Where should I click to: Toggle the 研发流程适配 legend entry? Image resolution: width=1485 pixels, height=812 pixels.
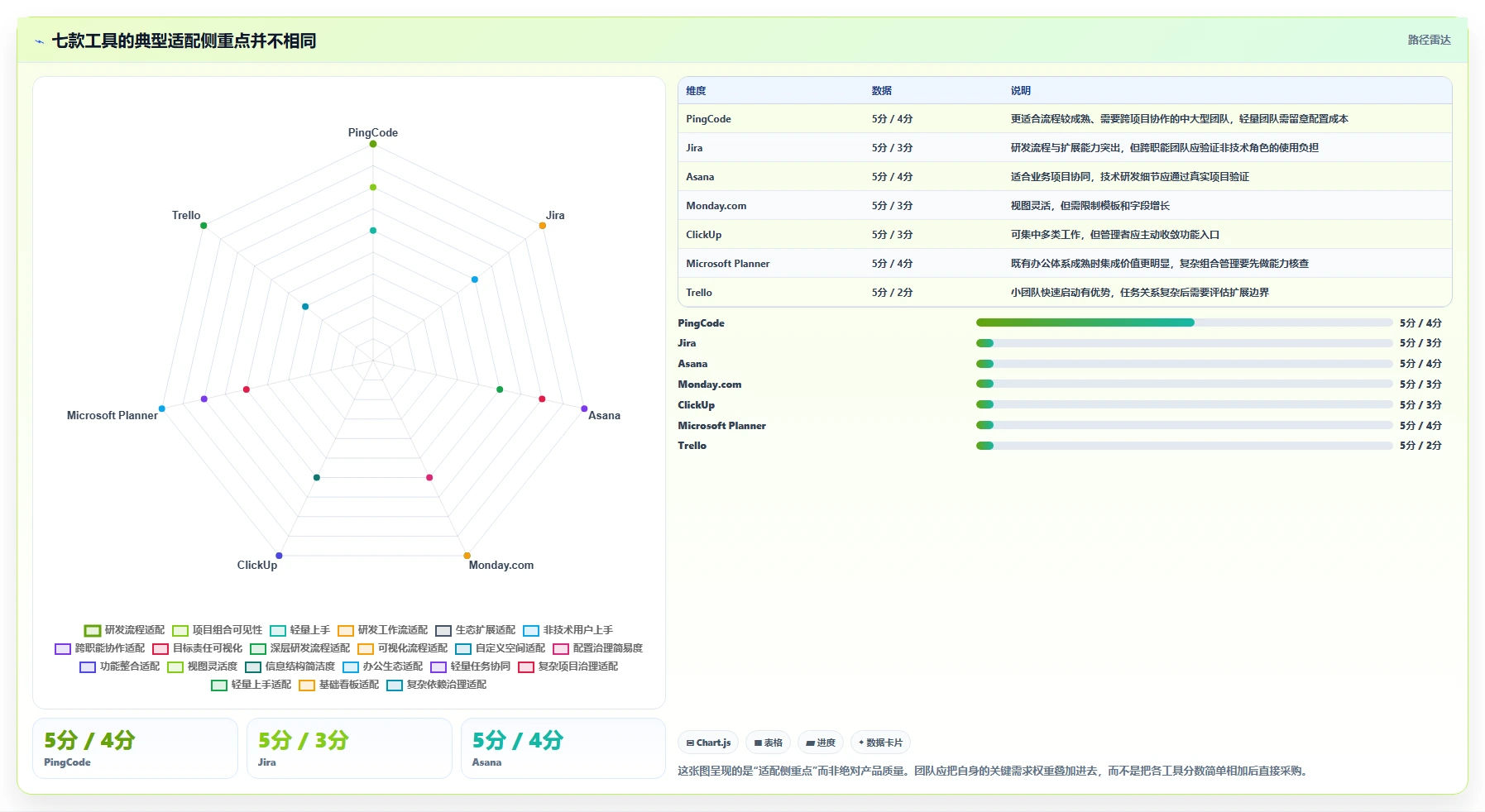tap(125, 630)
